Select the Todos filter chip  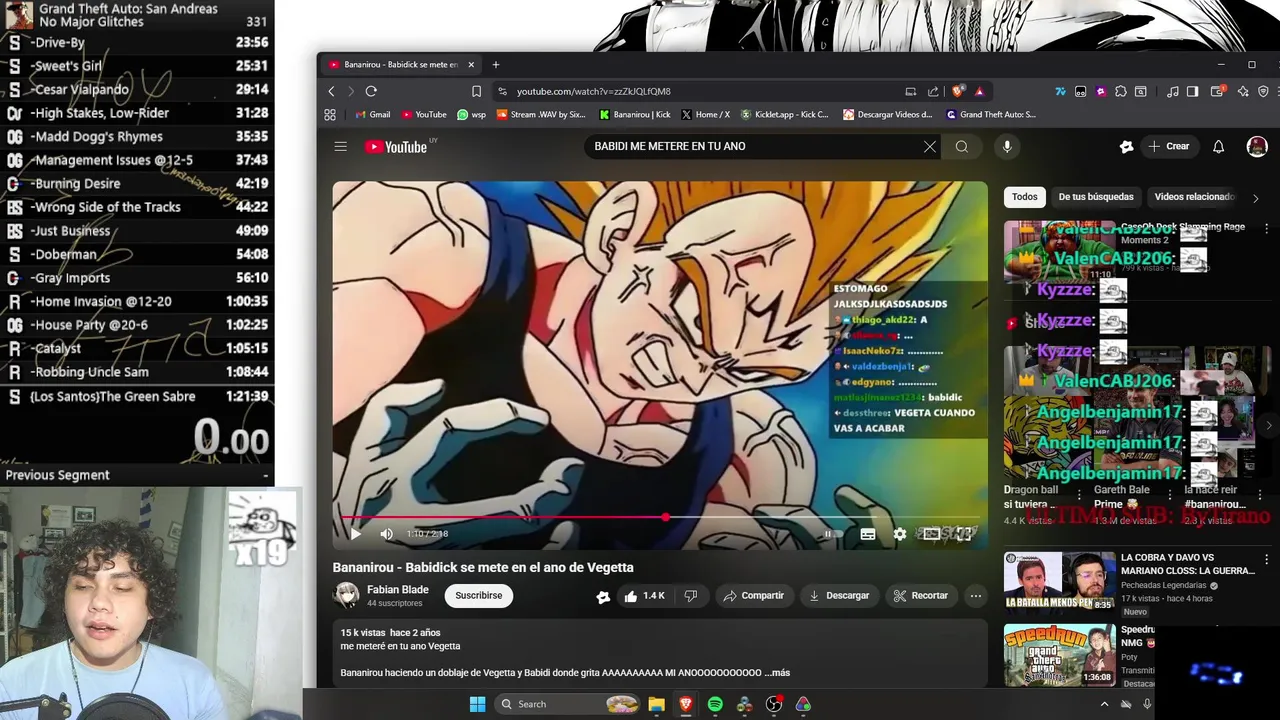1024,197
